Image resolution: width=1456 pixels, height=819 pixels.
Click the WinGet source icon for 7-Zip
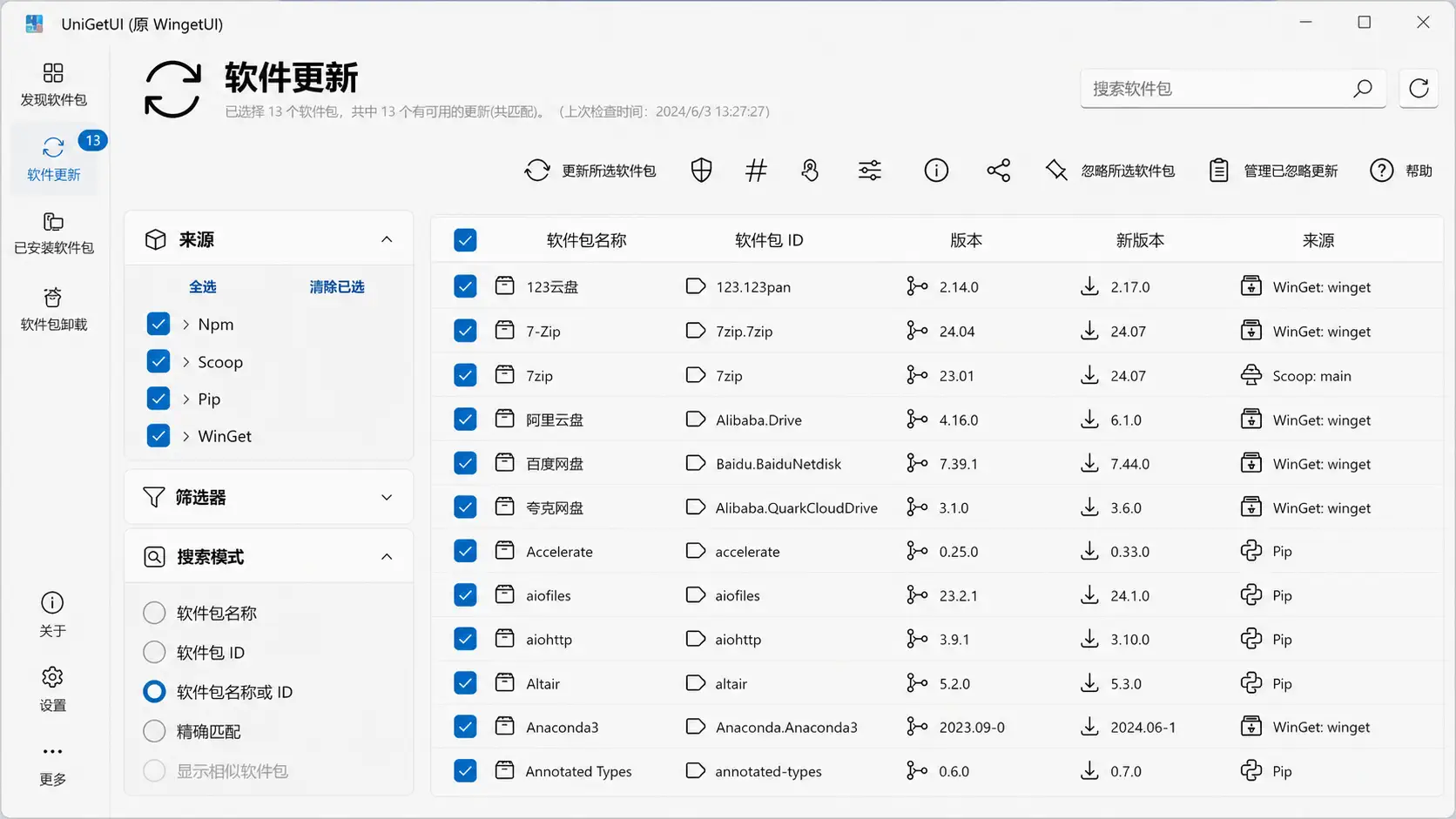pyautogui.click(x=1251, y=330)
